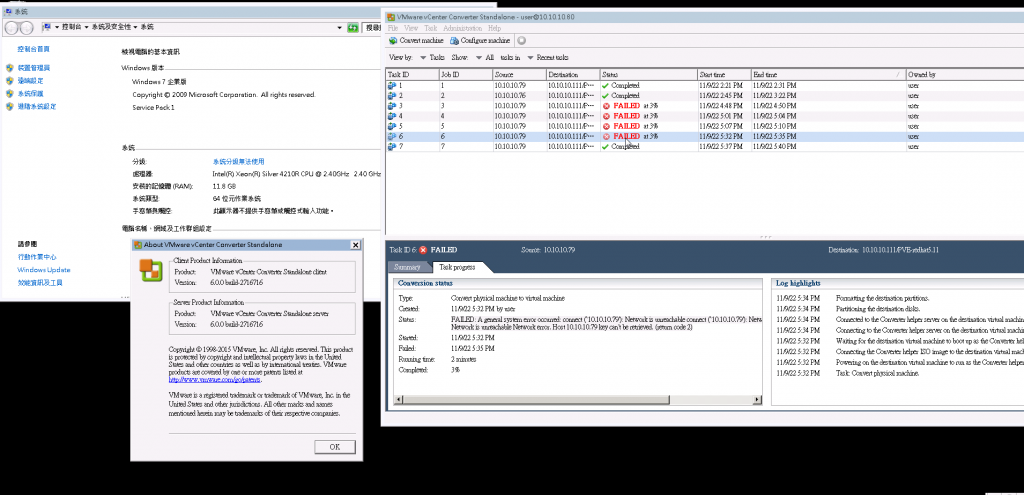Click the End time column sort arrow

[899, 75]
